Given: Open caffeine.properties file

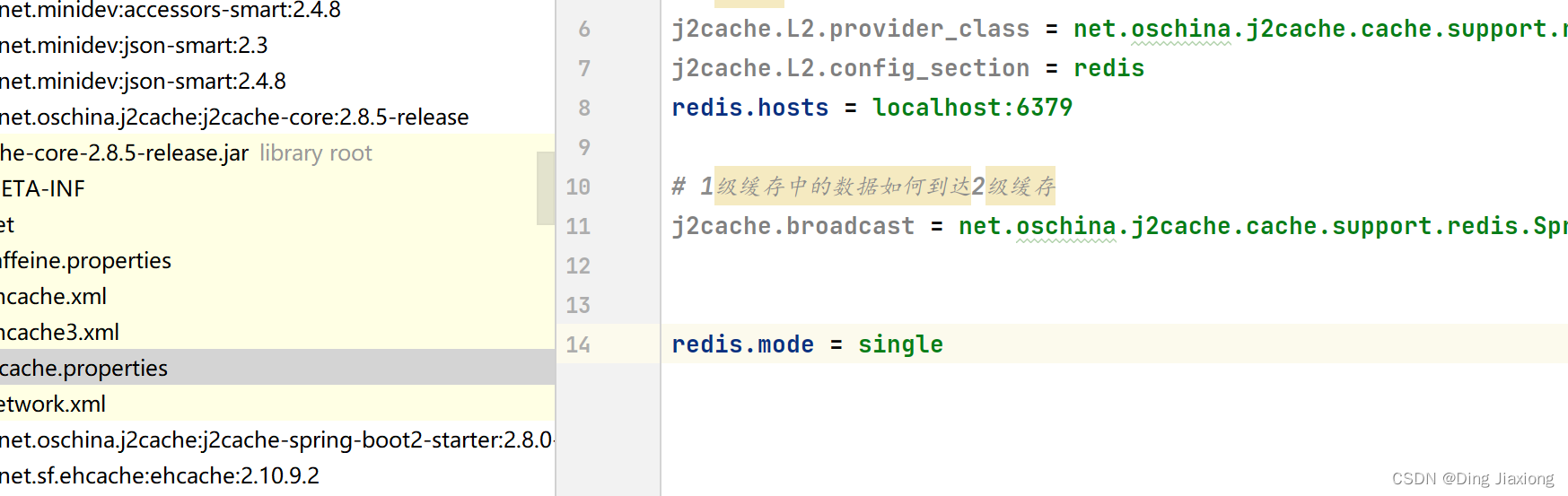Looking at the screenshot, I should click(x=85, y=260).
